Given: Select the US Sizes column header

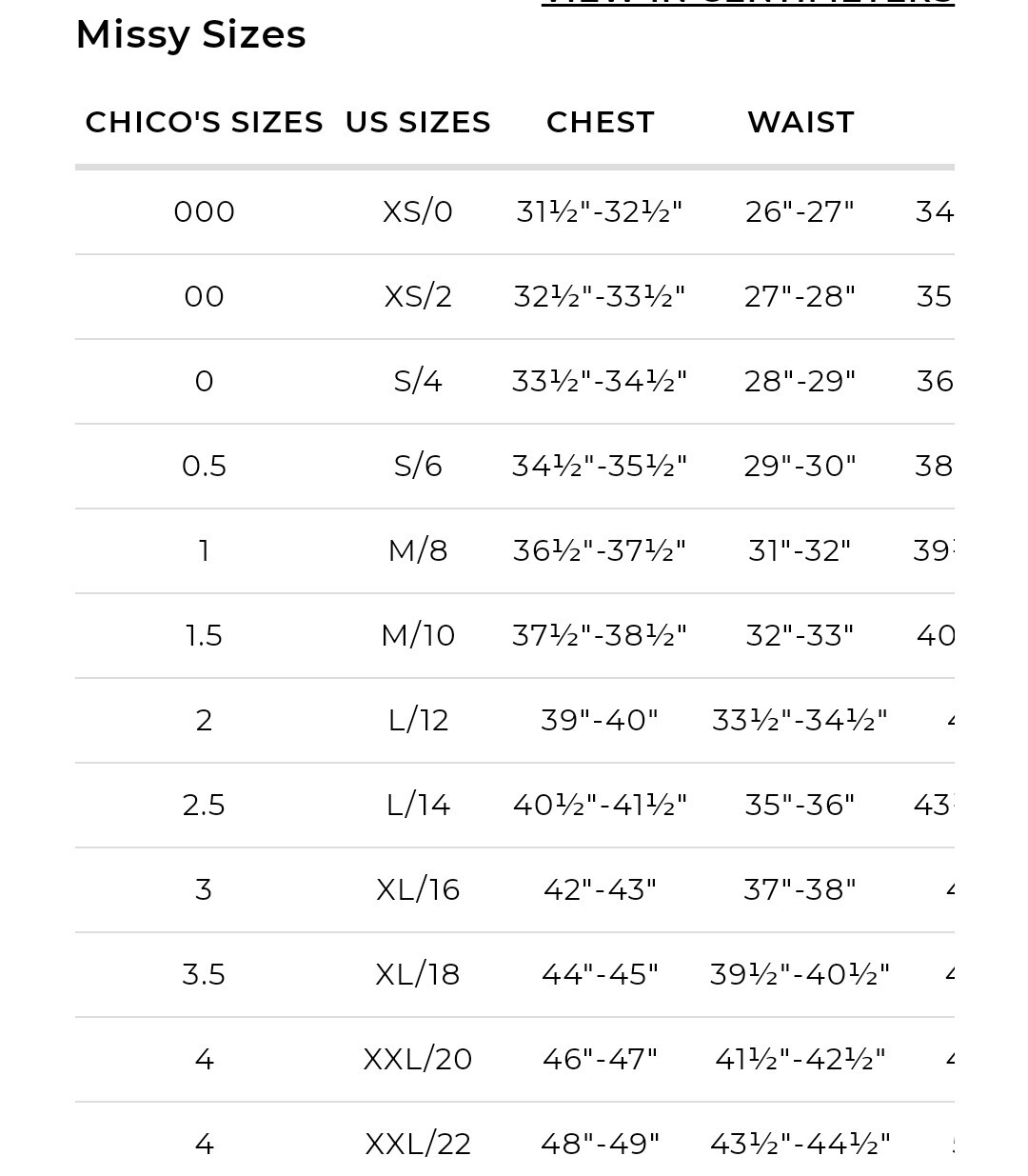Looking at the screenshot, I should point(418,122).
